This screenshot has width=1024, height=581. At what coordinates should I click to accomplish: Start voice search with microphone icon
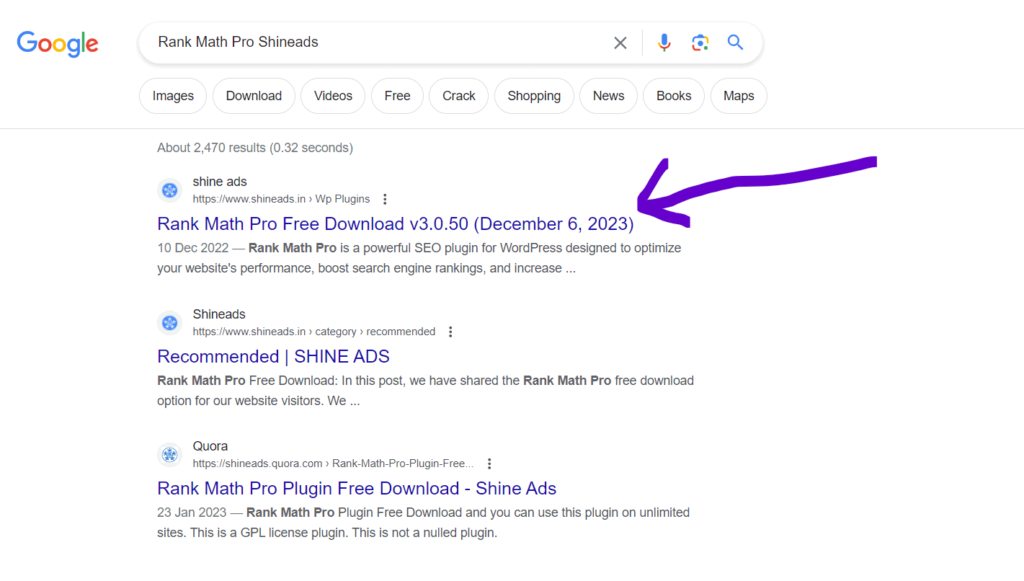(x=664, y=42)
